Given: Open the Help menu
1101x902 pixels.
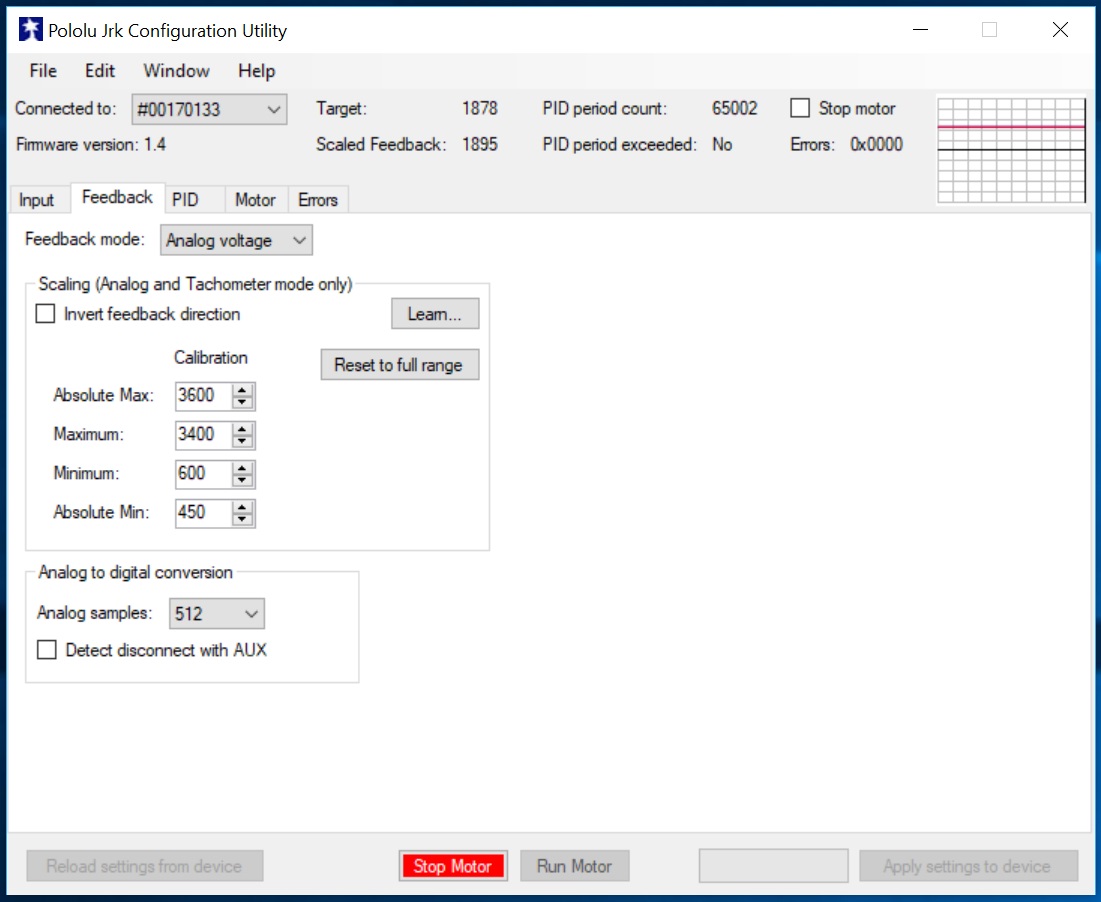Looking at the screenshot, I should coord(256,71).
